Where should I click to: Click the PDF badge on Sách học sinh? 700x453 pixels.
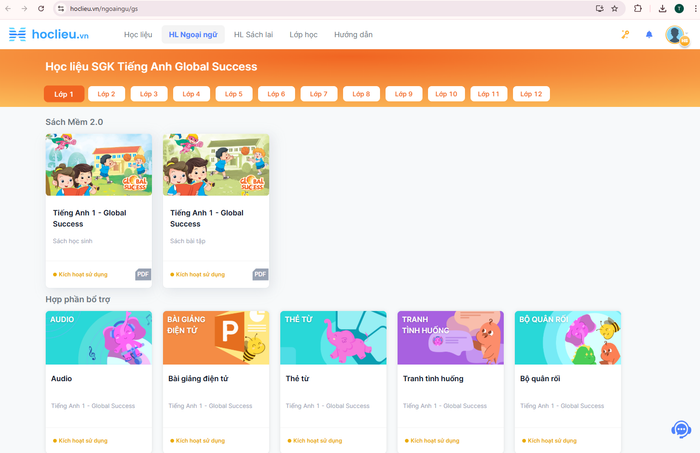pyautogui.click(x=143, y=274)
